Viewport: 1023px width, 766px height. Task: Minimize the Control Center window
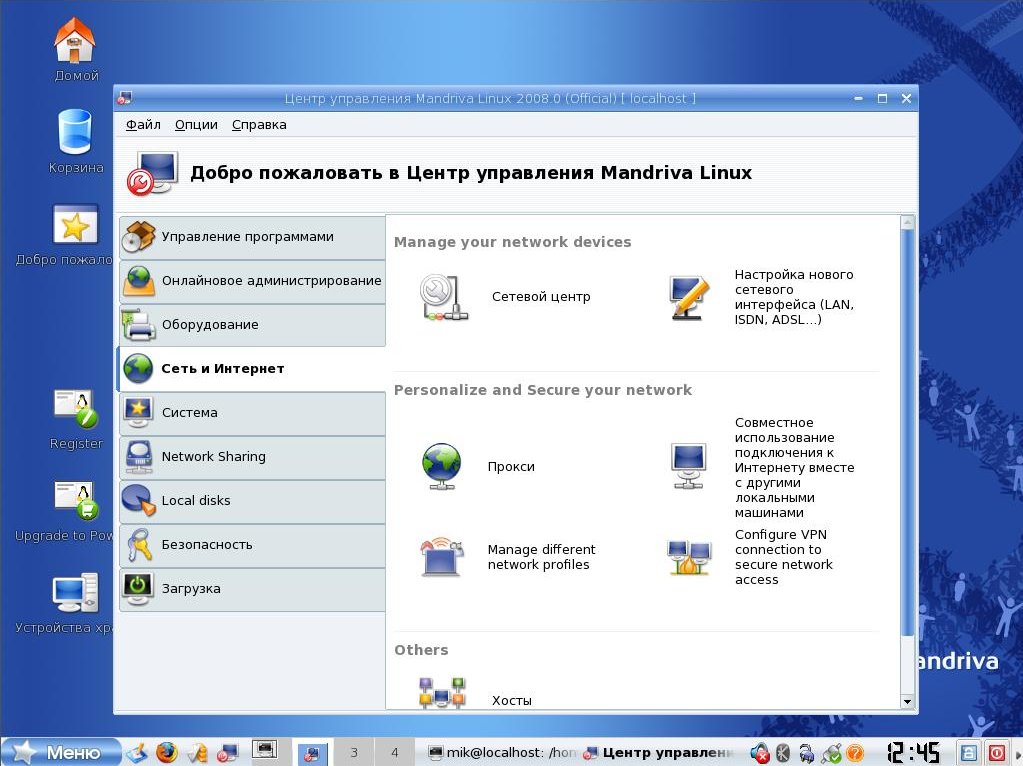pos(859,99)
